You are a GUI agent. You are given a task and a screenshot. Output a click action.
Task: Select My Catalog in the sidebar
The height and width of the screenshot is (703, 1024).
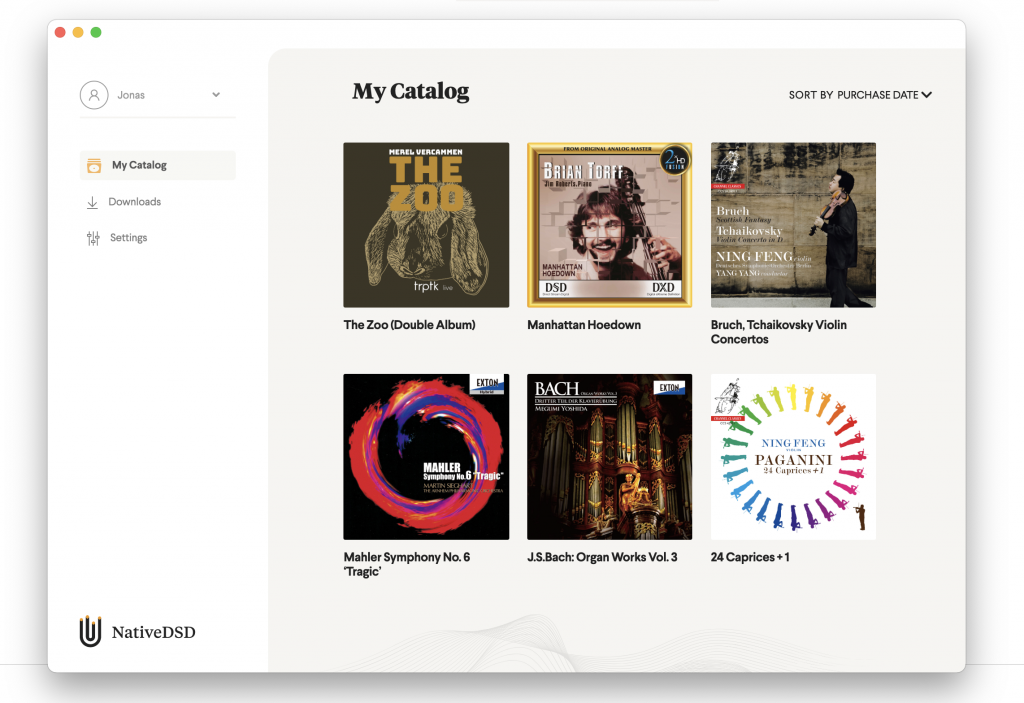click(x=157, y=165)
